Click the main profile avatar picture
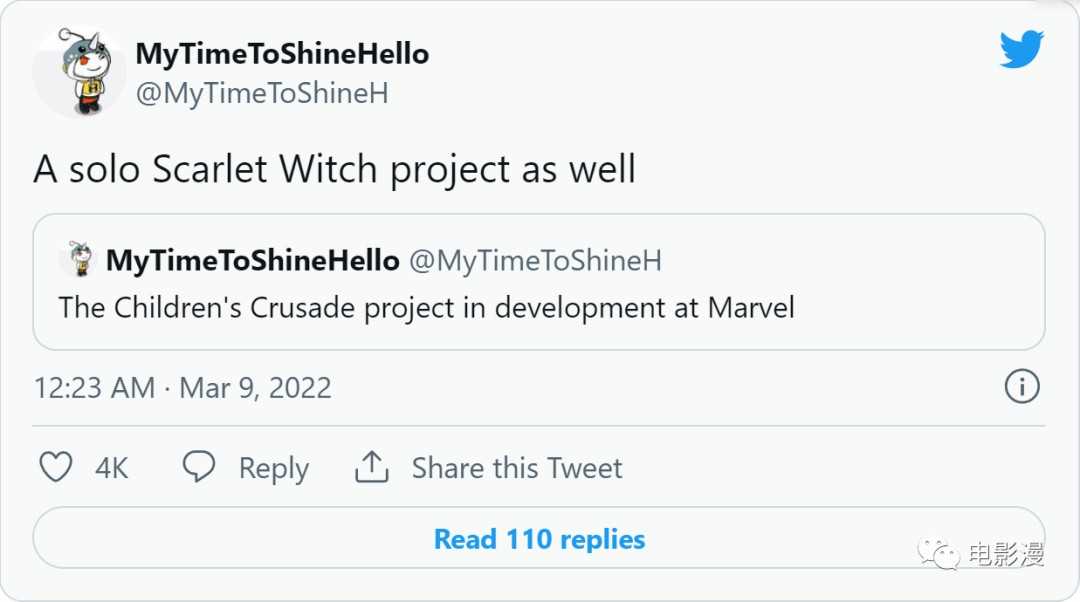 [79, 72]
